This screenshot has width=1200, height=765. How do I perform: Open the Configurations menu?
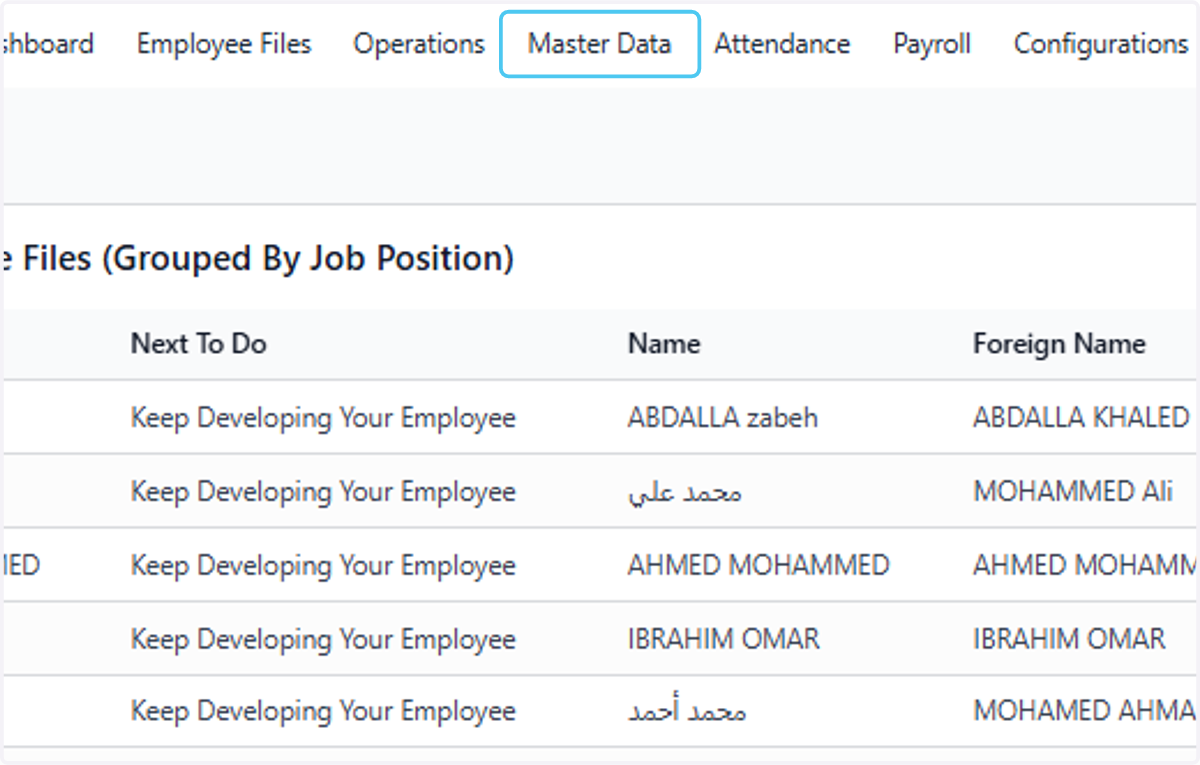click(x=1101, y=44)
